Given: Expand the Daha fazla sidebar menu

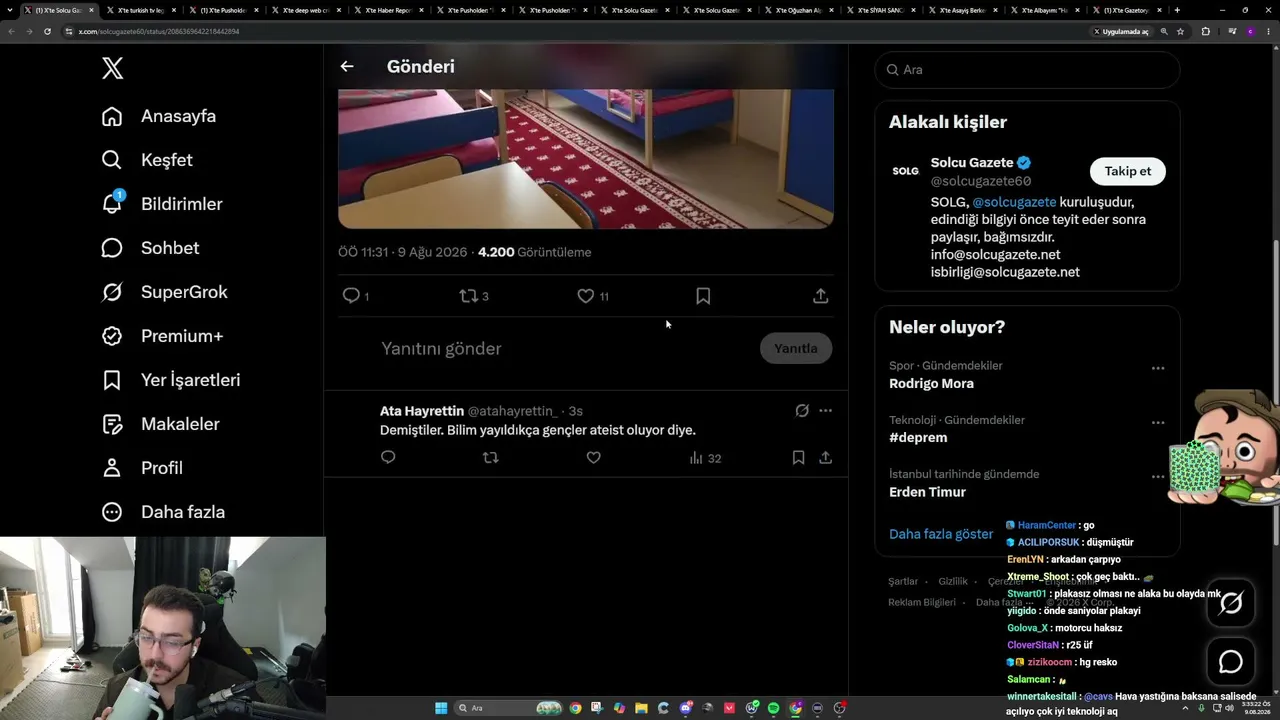Looking at the screenshot, I should click(163, 512).
